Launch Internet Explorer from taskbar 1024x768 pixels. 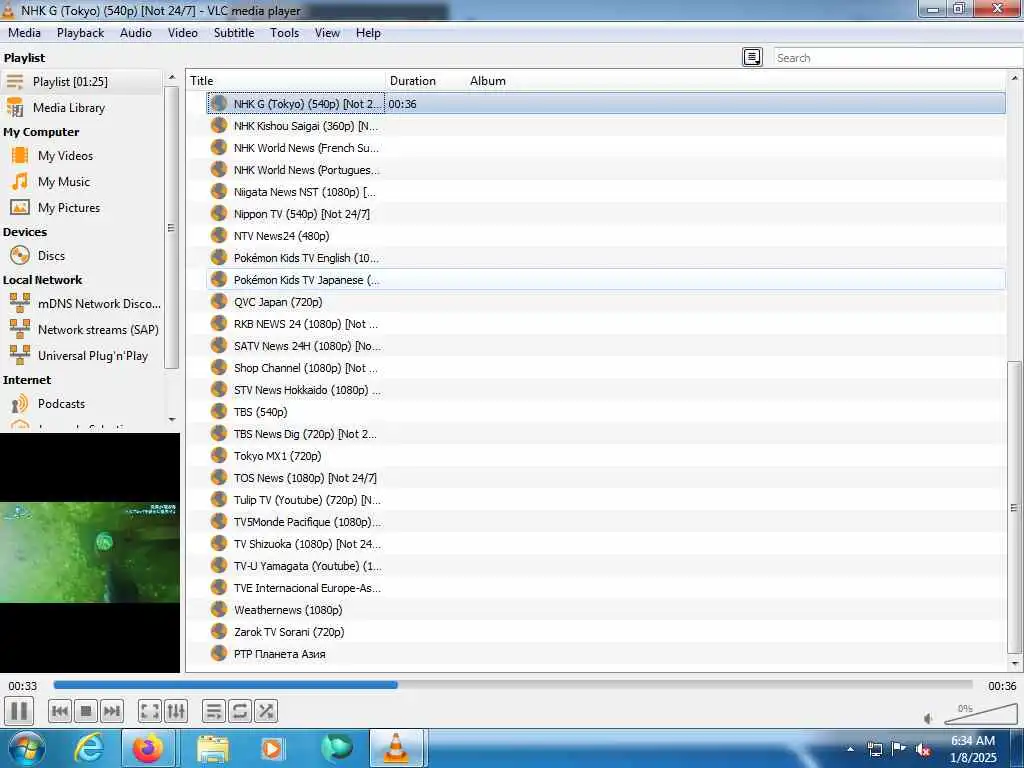(88, 748)
